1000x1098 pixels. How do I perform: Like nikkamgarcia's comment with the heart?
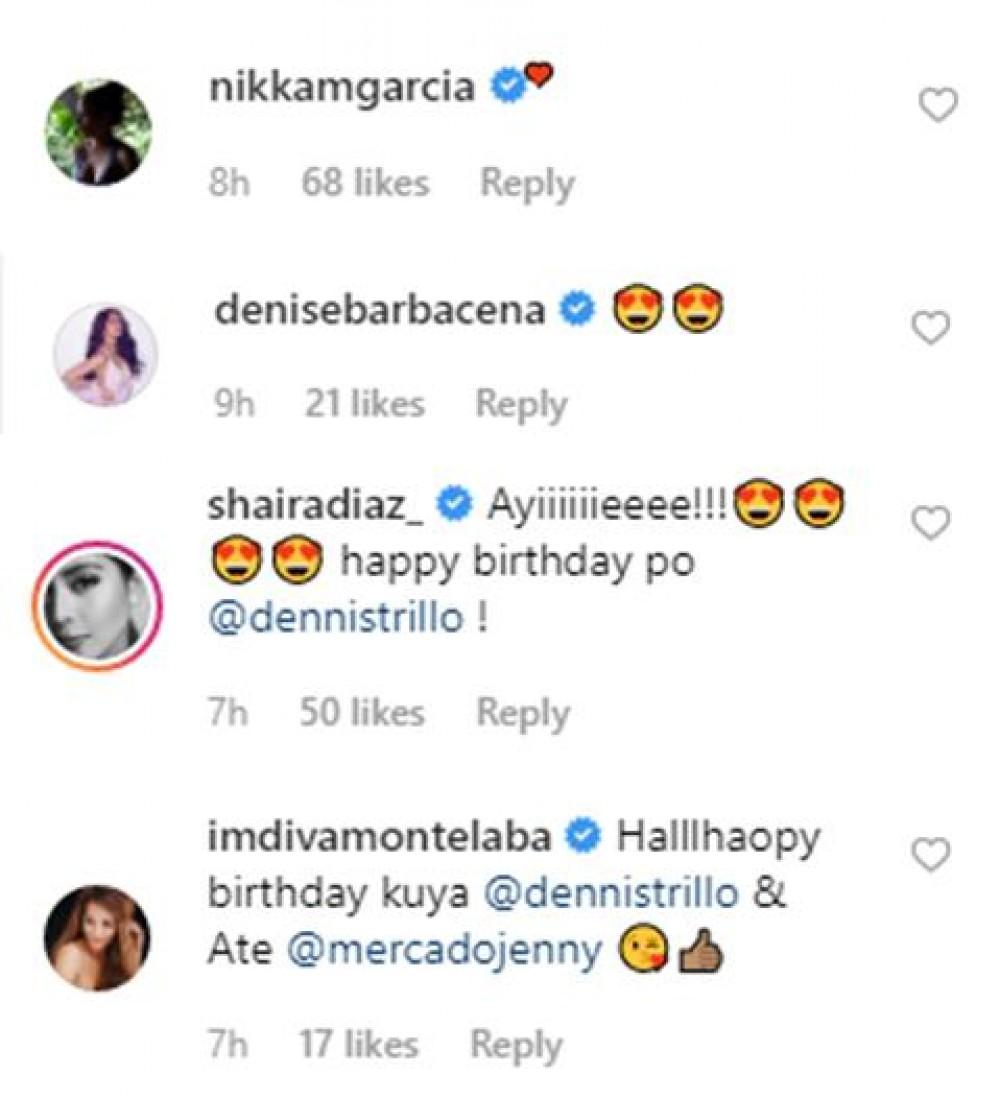click(x=938, y=105)
